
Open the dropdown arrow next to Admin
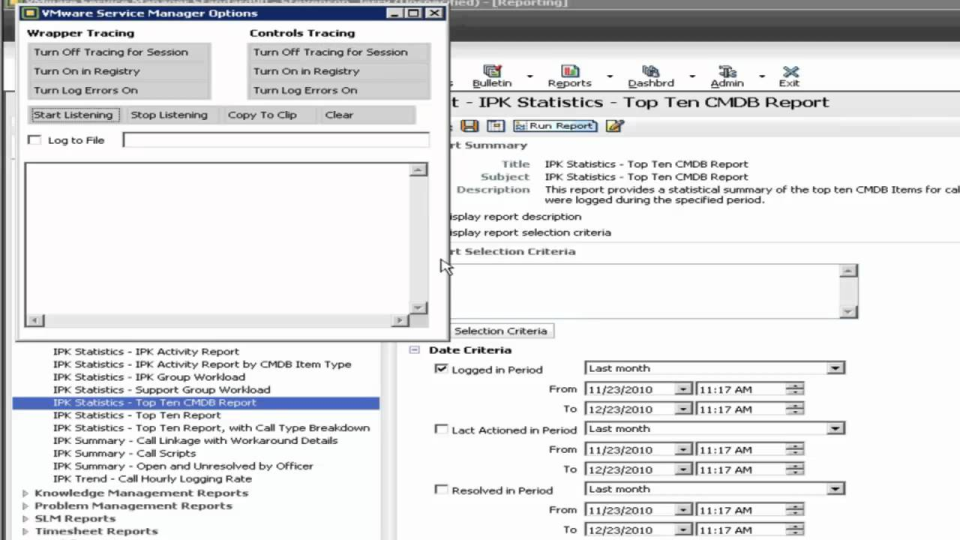(762, 77)
